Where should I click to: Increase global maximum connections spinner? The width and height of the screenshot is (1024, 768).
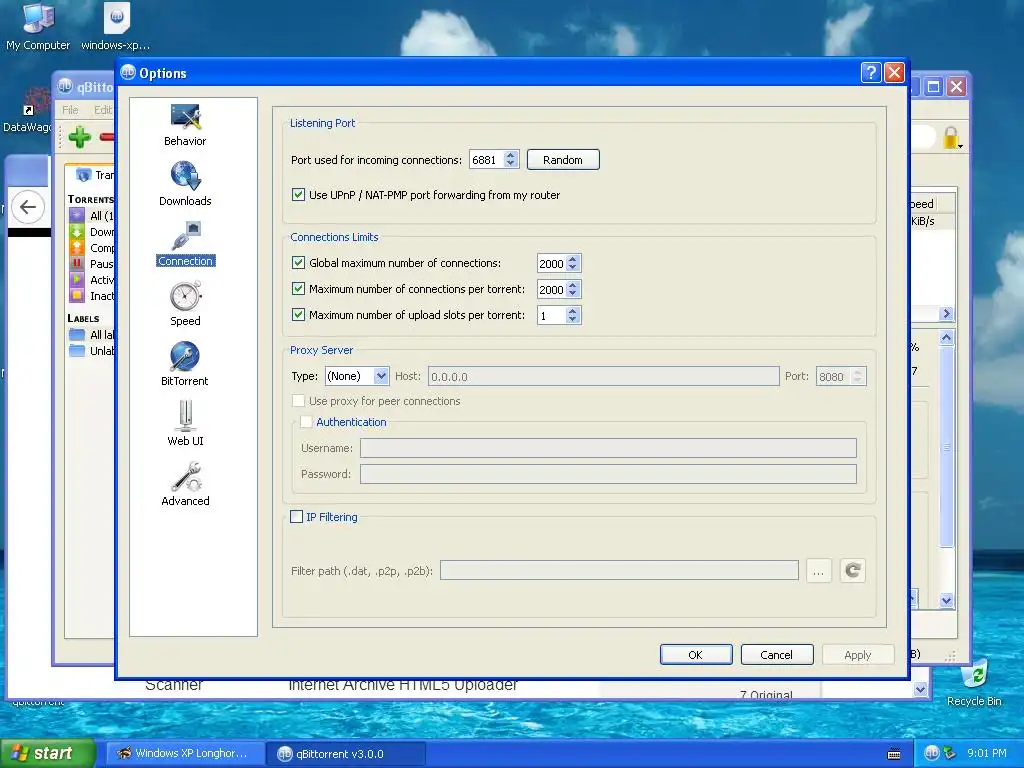(x=573, y=259)
